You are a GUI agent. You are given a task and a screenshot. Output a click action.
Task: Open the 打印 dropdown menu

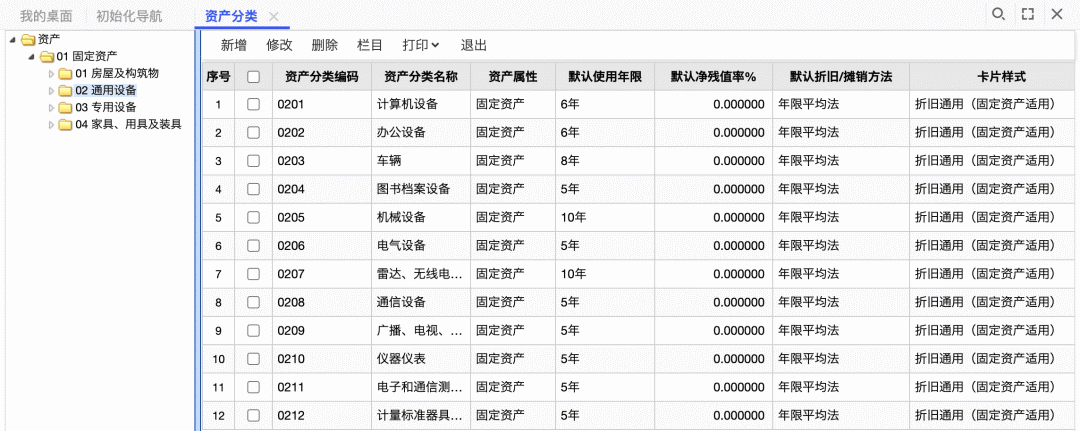(x=420, y=45)
